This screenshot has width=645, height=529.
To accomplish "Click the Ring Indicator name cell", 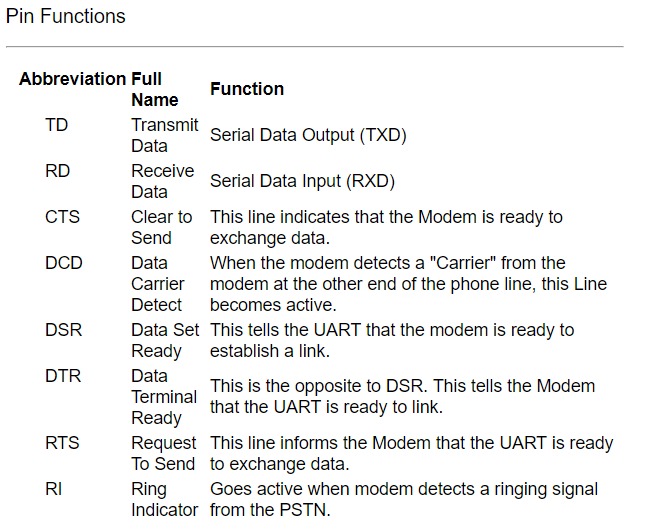I will point(164,499).
